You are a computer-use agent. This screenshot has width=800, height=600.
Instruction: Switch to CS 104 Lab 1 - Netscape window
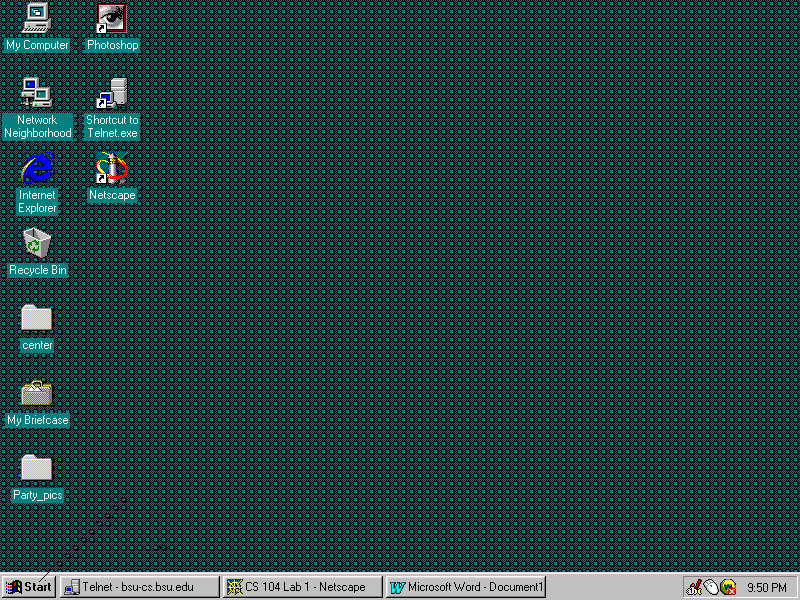[303, 587]
